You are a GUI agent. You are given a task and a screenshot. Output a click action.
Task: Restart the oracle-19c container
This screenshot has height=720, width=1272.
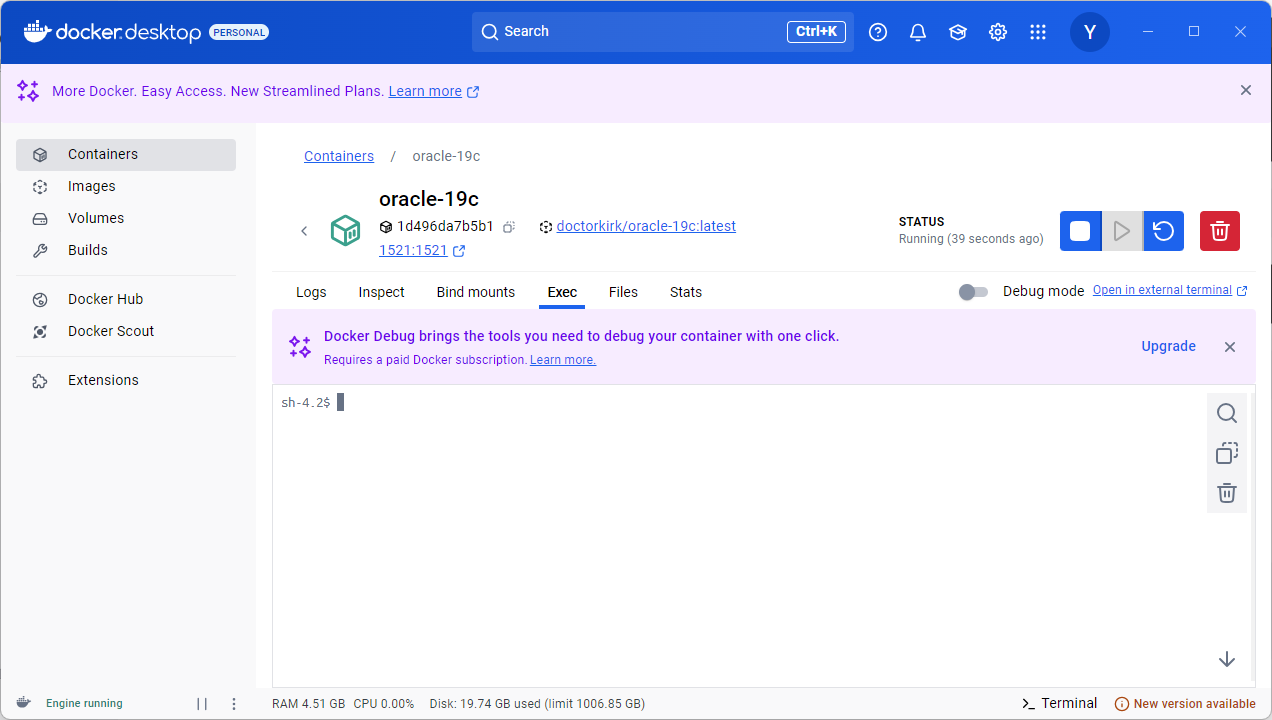coord(1163,231)
